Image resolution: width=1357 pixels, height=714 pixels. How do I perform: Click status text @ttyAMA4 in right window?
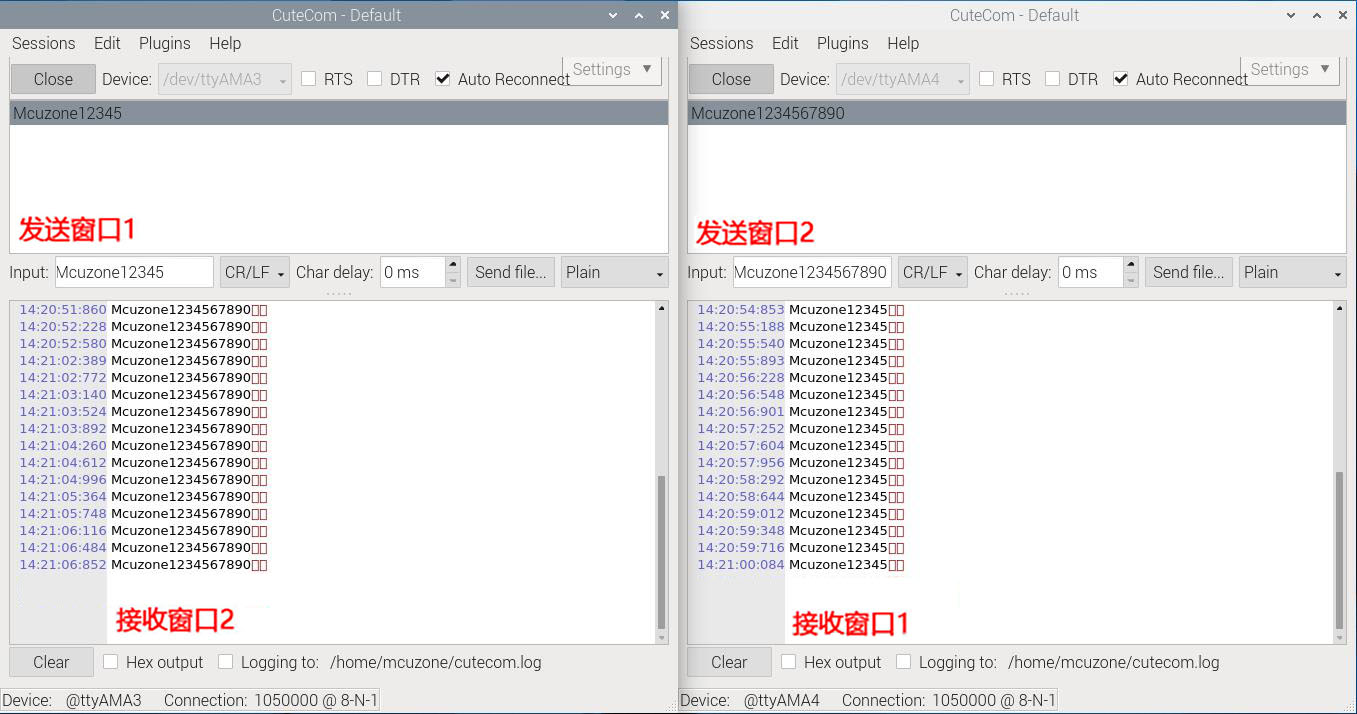(x=782, y=700)
